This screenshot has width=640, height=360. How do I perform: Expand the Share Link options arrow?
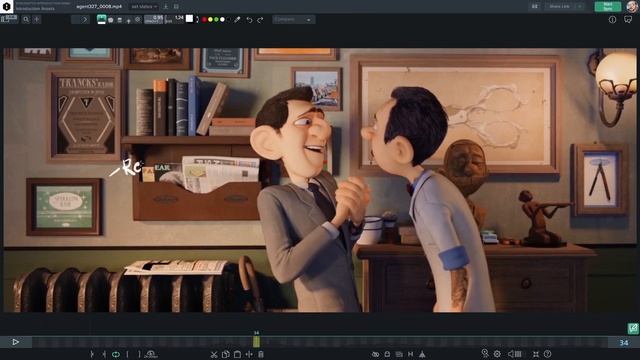(580, 6)
